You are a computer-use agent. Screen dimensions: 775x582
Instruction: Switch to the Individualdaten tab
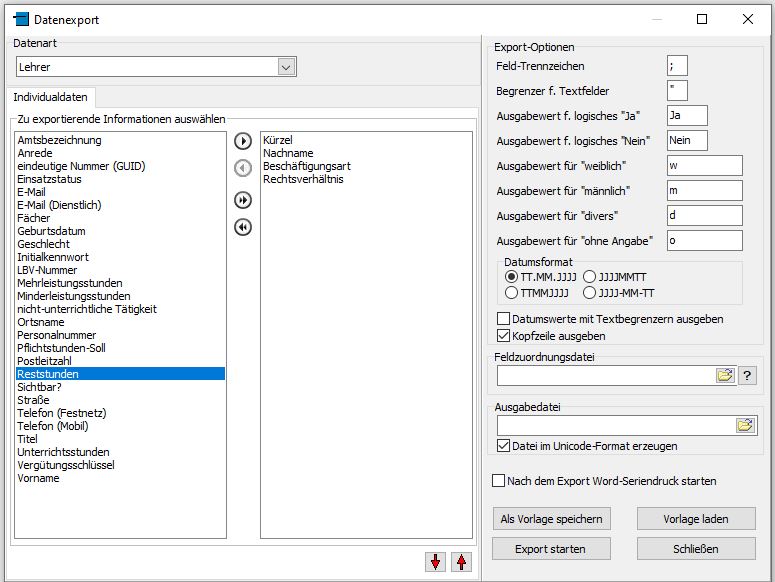50,97
